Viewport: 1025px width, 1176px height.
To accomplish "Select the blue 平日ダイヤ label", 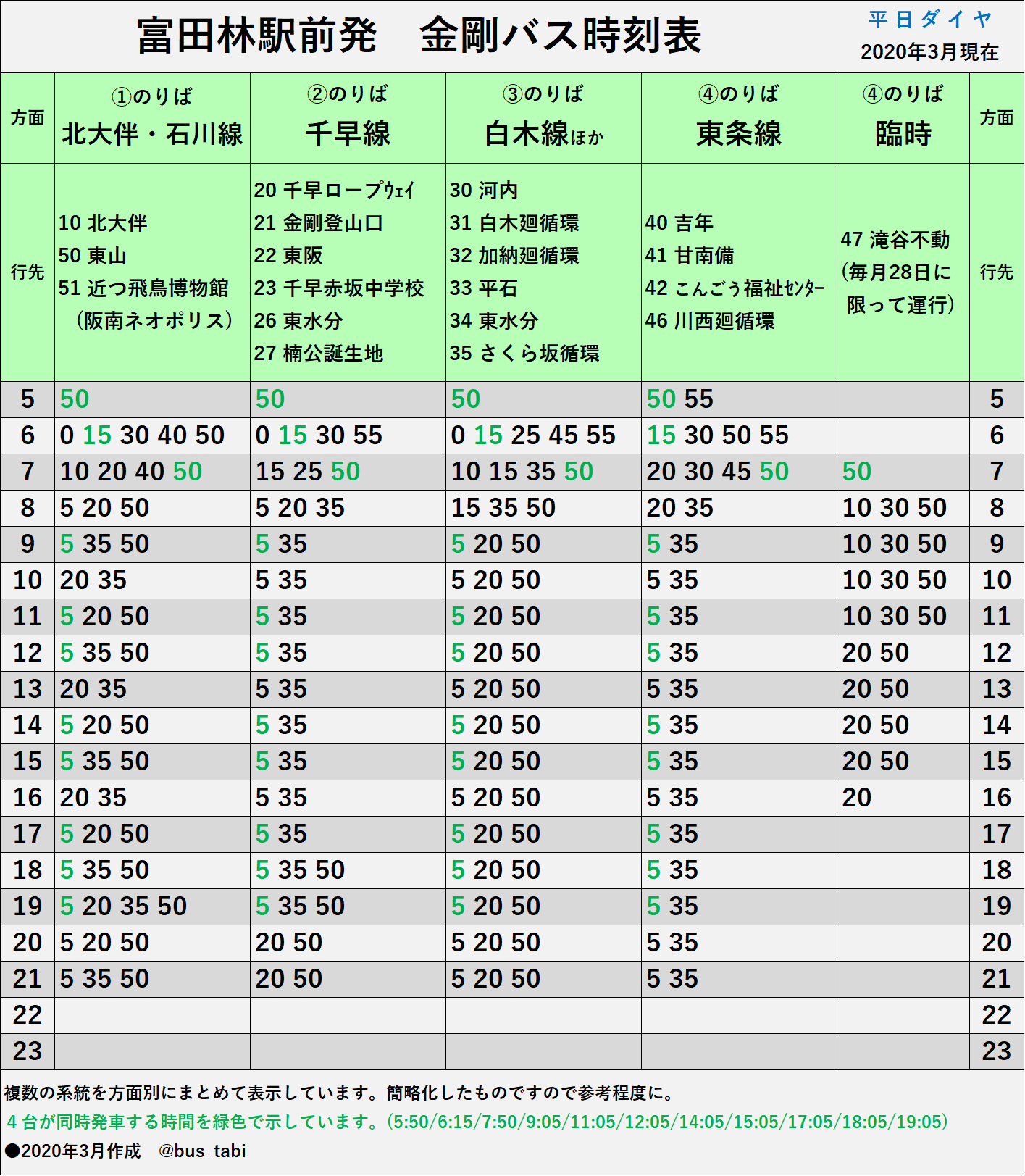I will pos(930,19).
